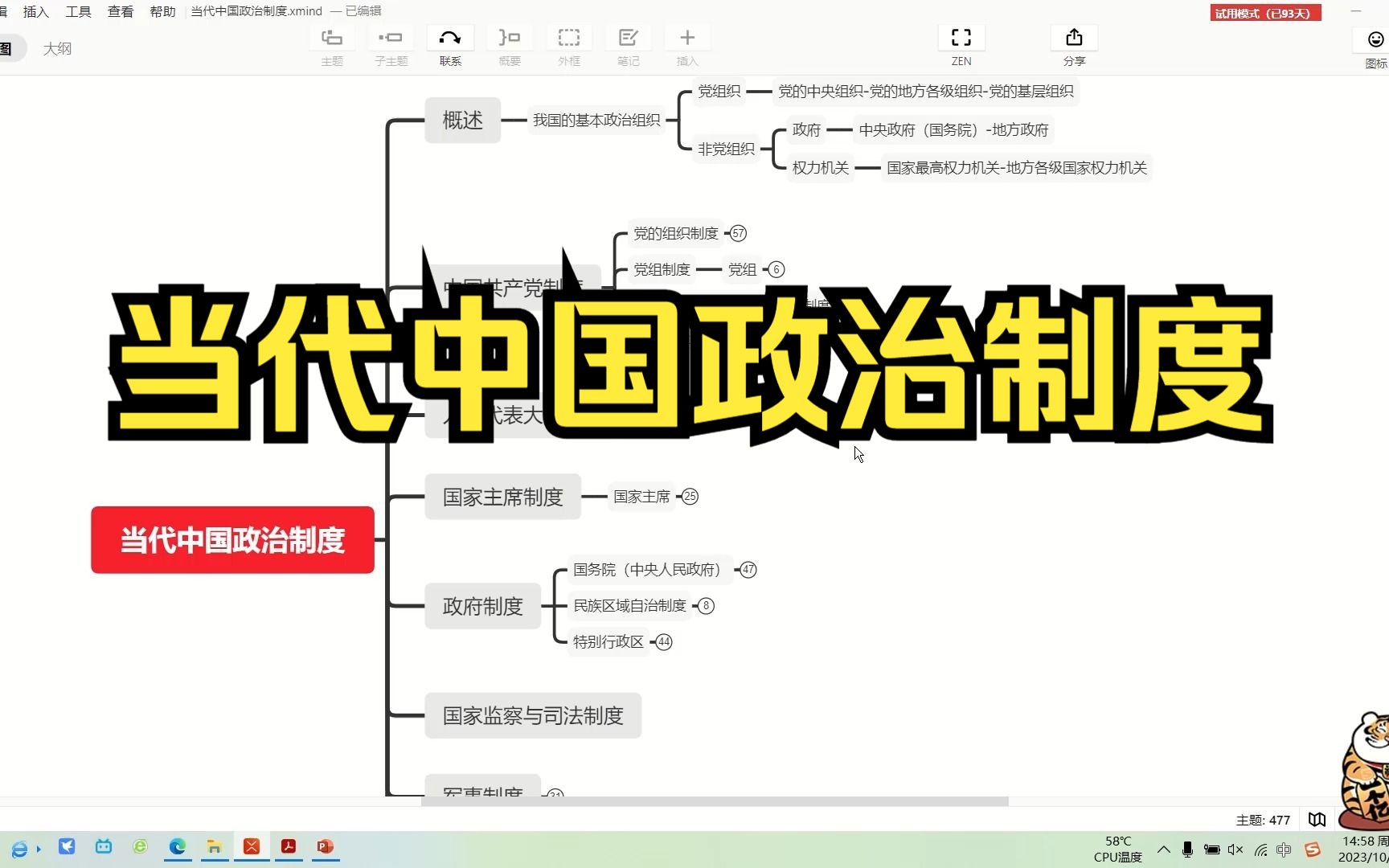The image size is (1389, 868).
Task: Unmute system volume in the tray
Action: tap(1235, 850)
